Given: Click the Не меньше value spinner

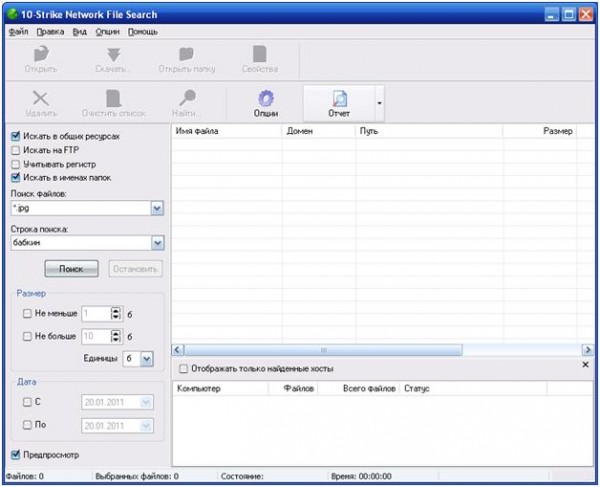Looking at the screenshot, I should click(x=116, y=314).
